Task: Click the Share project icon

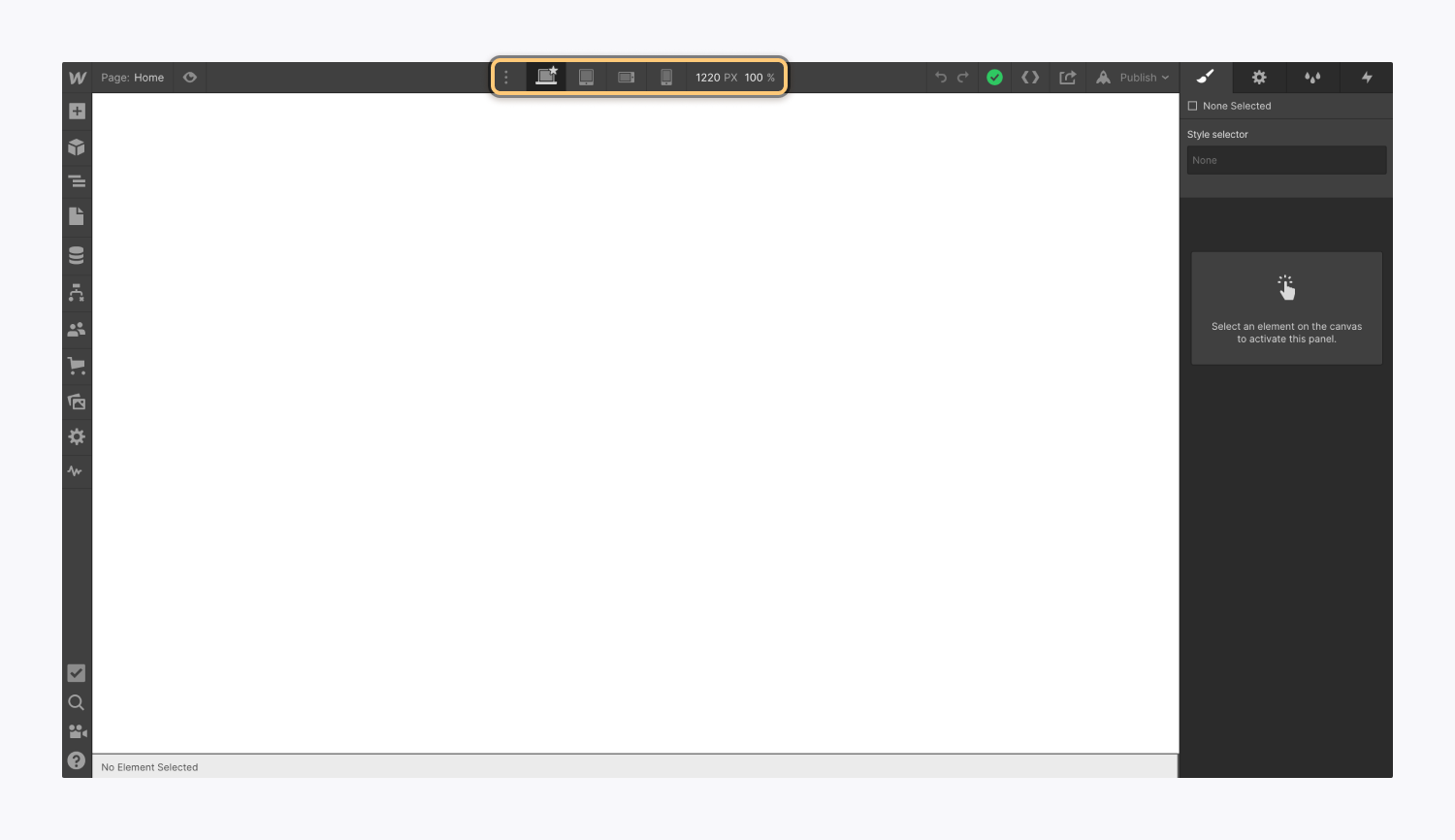Action: pyautogui.click(x=1068, y=78)
